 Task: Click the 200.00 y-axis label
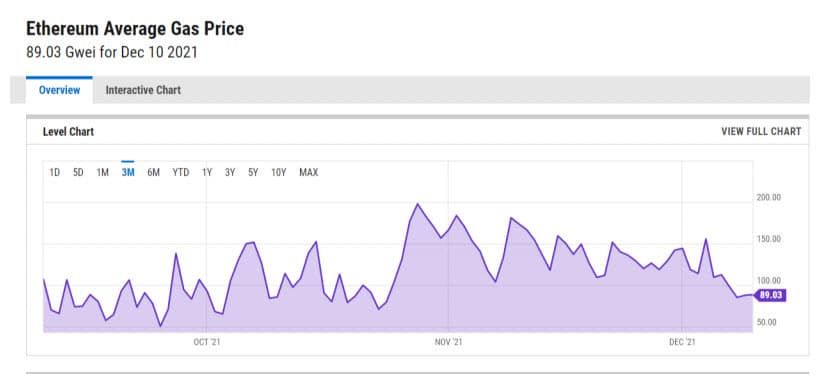(x=769, y=198)
